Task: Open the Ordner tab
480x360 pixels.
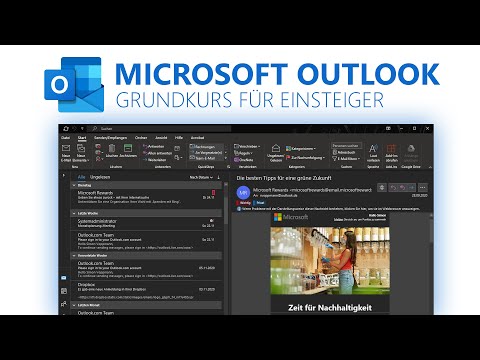Action: 141,138
